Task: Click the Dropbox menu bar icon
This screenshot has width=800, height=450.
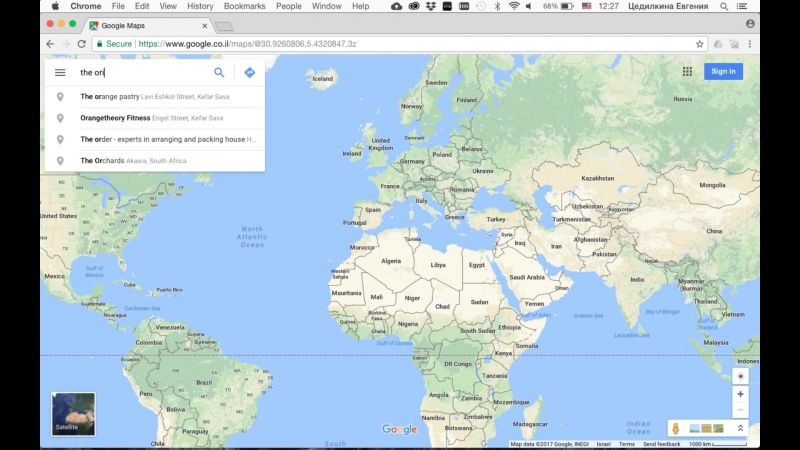Action: tap(431, 6)
